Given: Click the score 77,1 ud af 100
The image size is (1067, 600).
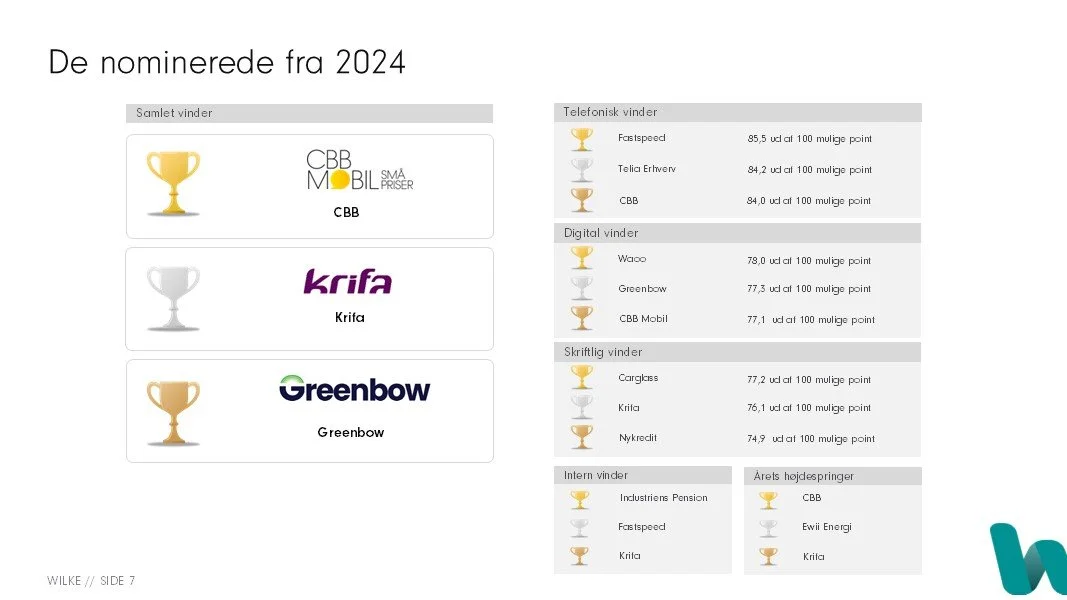Looking at the screenshot, I should pyautogui.click(x=811, y=320).
